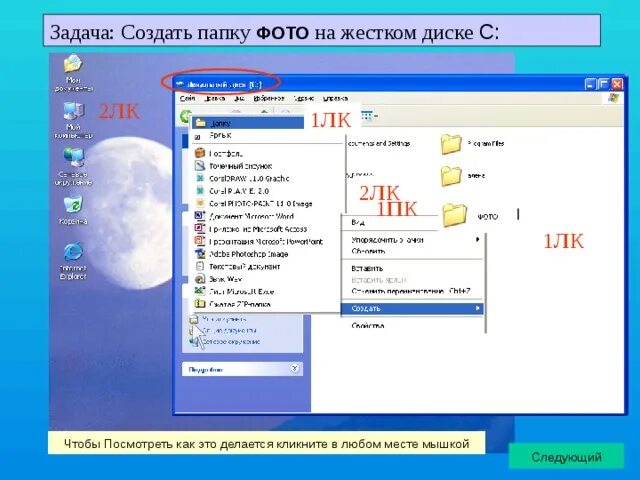Expand the Упорядочить значки submenu

point(412,240)
